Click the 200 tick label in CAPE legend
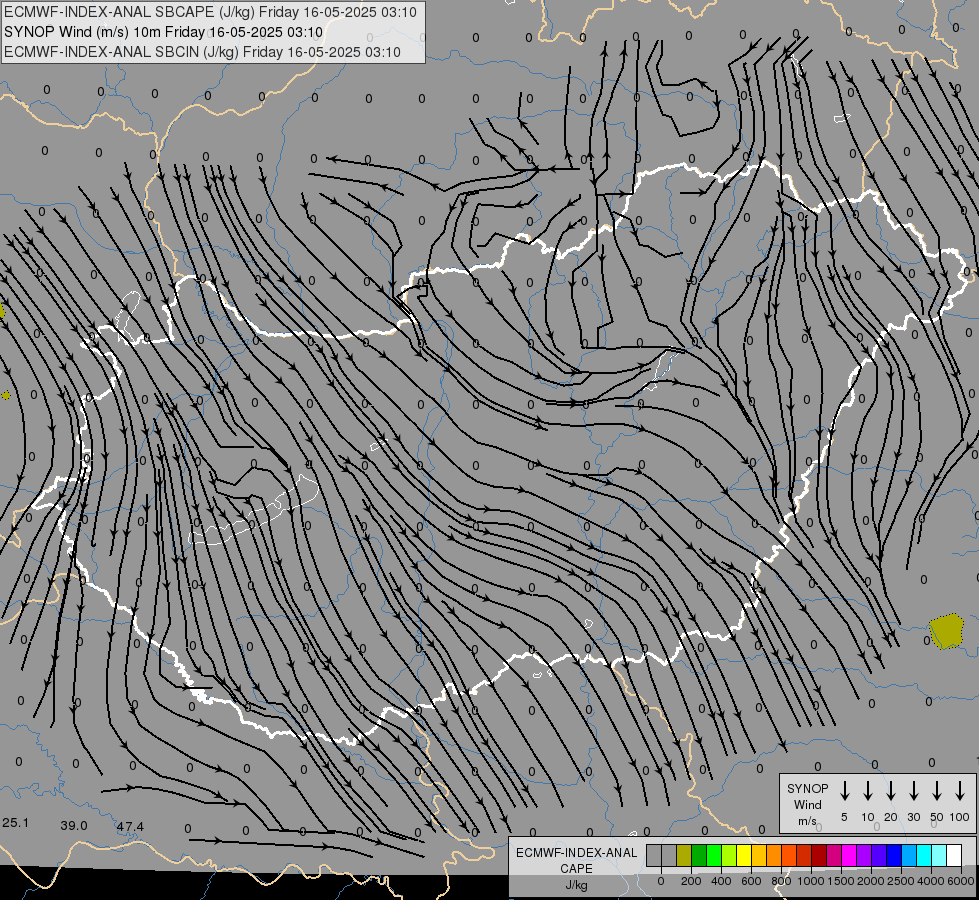Viewport: 979px width, 900px height. click(x=691, y=881)
